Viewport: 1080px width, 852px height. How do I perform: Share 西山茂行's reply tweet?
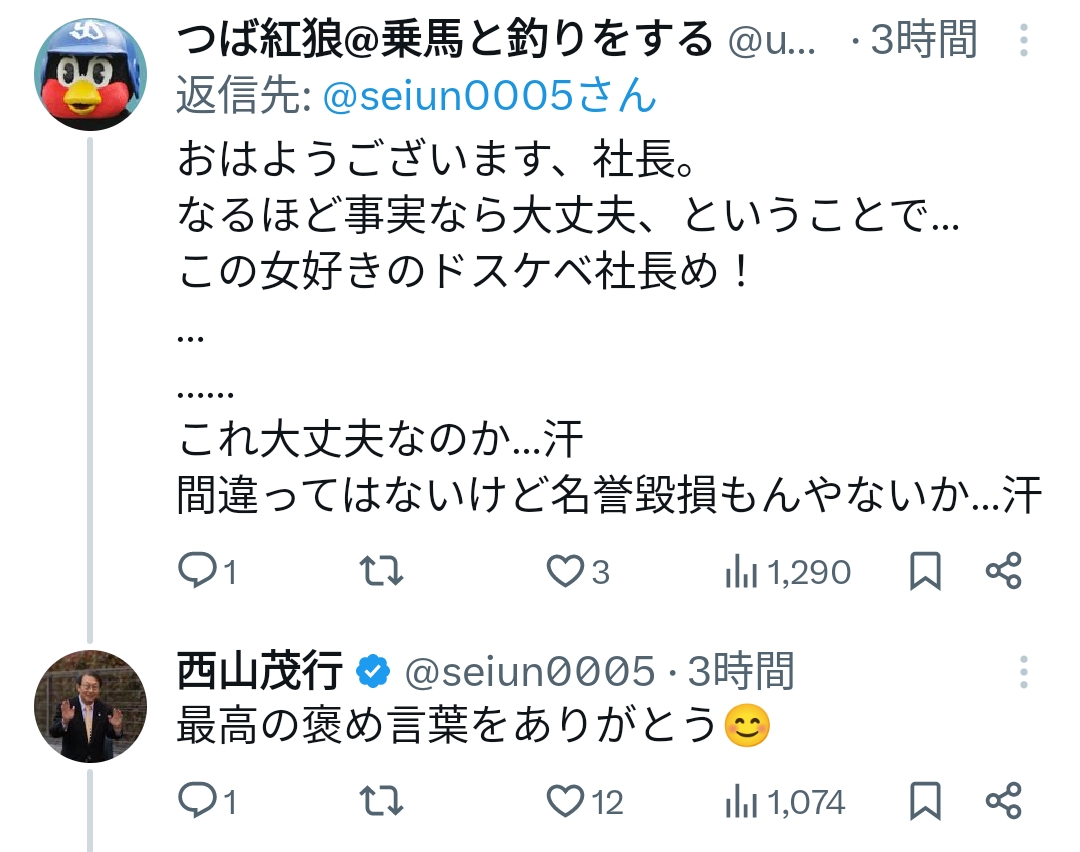pos(1003,801)
